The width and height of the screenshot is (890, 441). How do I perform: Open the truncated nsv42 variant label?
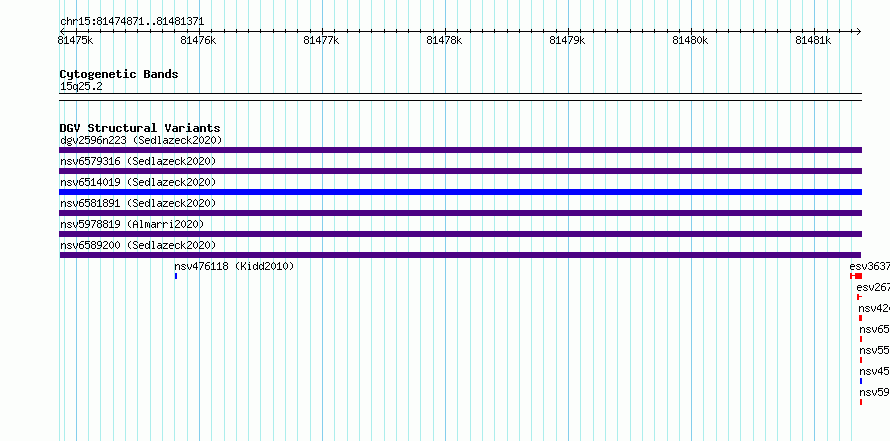coord(874,308)
